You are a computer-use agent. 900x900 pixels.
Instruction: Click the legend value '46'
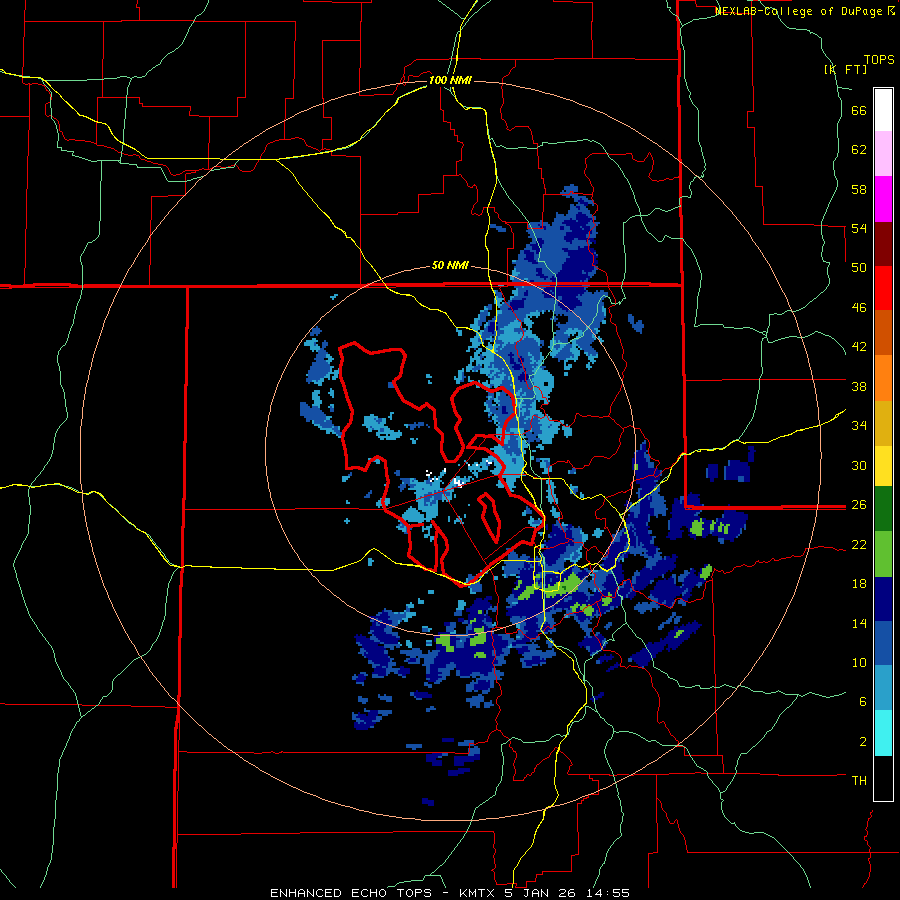(x=859, y=308)
